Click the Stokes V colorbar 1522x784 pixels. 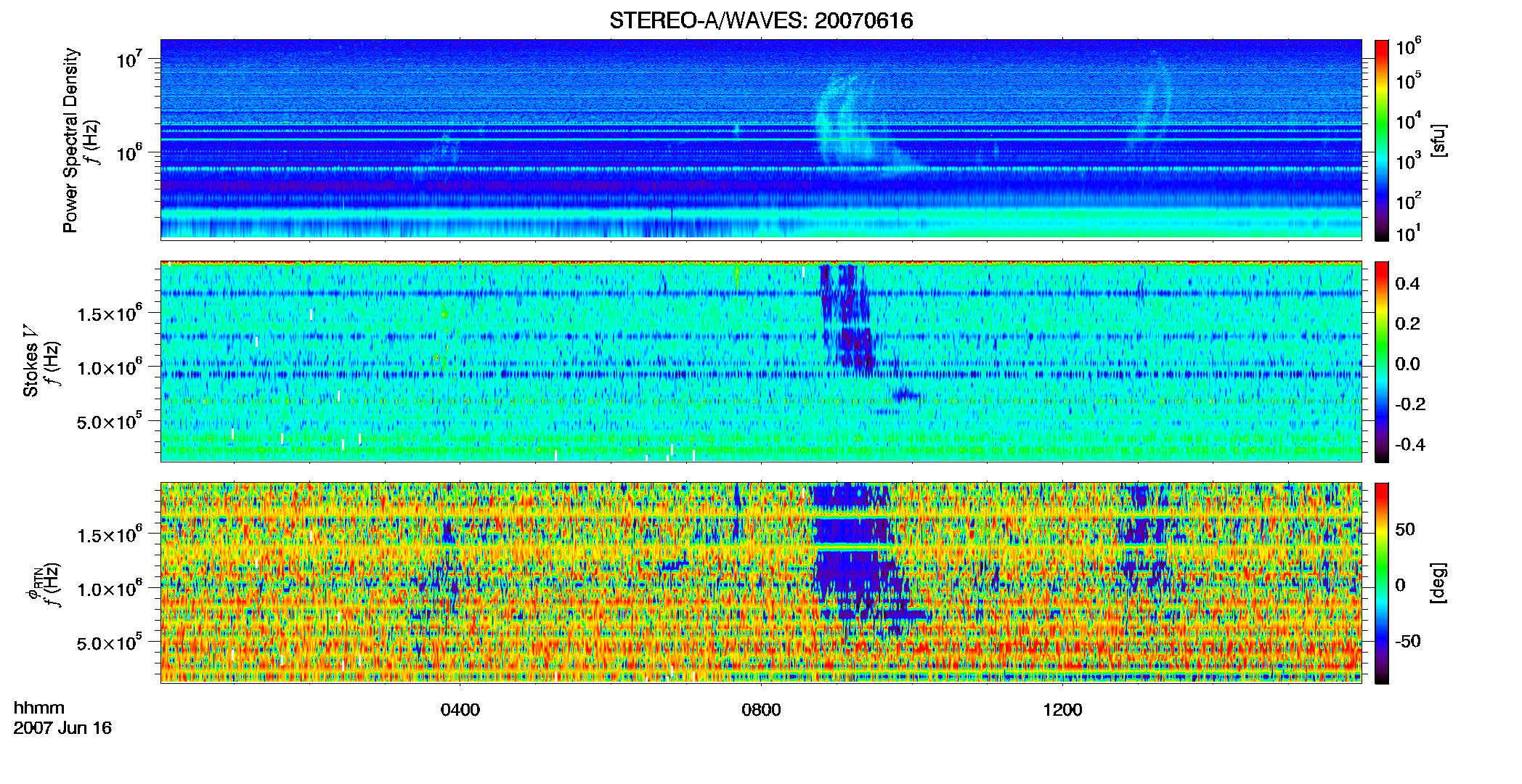(1382, 362)
